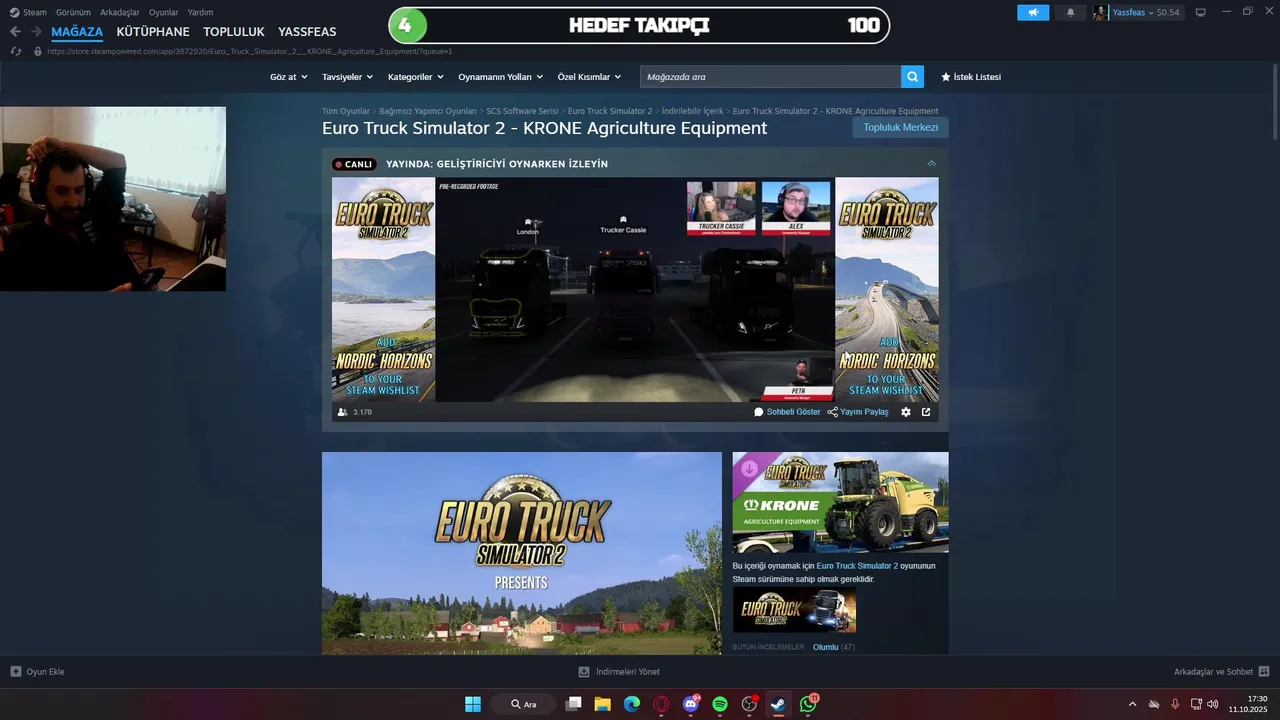Go forward with the Steam forward arrow
The height and width of the screenshot is (720, 1280).
(x=36, y=32)
